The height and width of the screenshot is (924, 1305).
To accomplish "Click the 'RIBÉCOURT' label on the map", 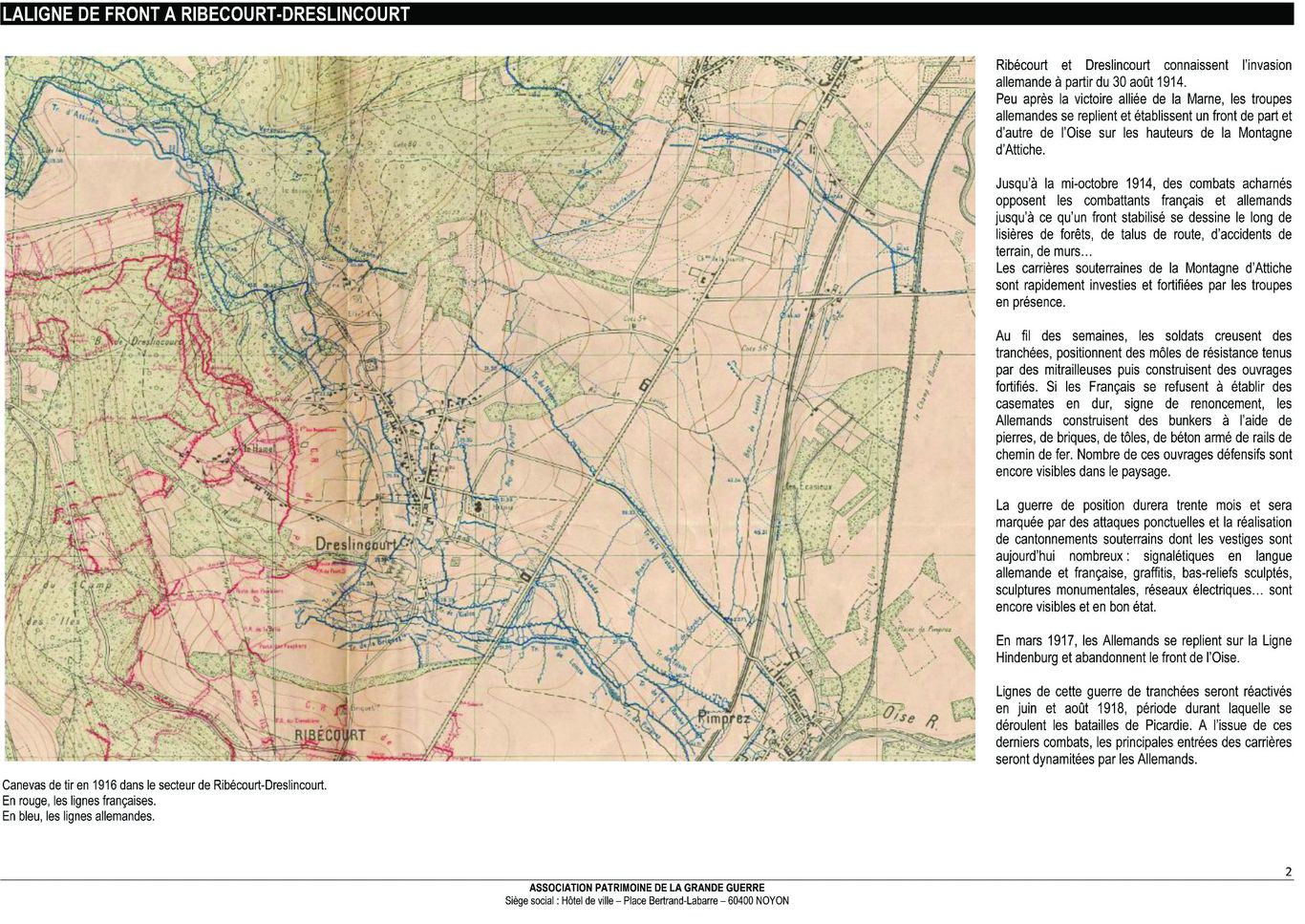I will (x=330, y=735).
